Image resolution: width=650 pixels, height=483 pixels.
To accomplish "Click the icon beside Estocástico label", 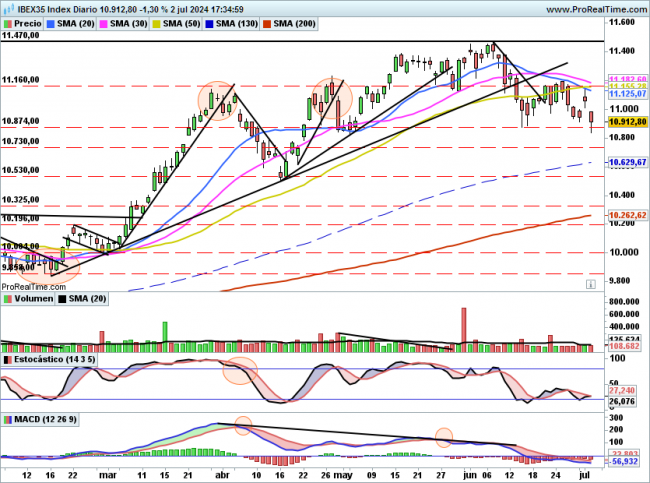I will coord(8,359).
